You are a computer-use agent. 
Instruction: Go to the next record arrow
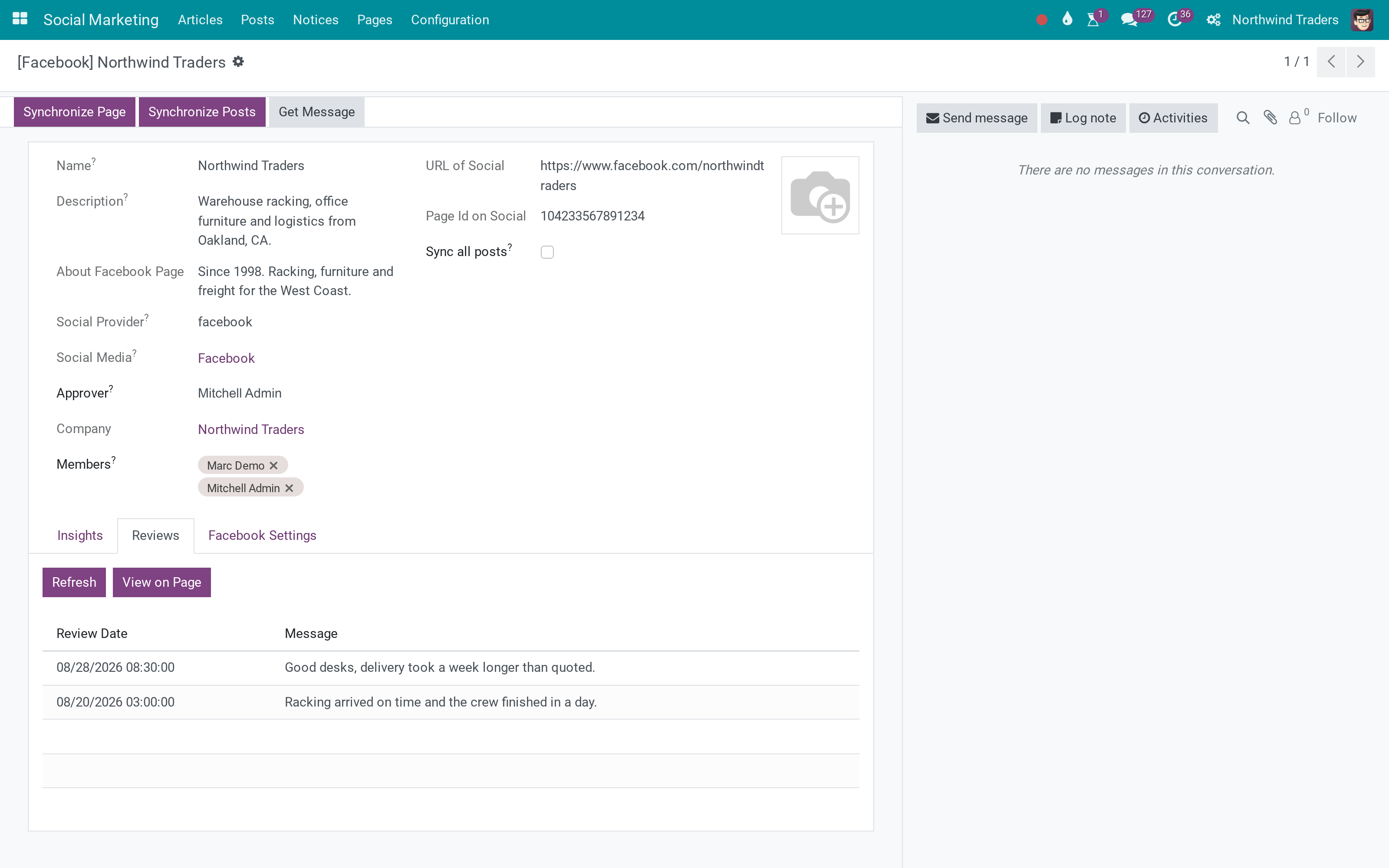[1360, 62]
